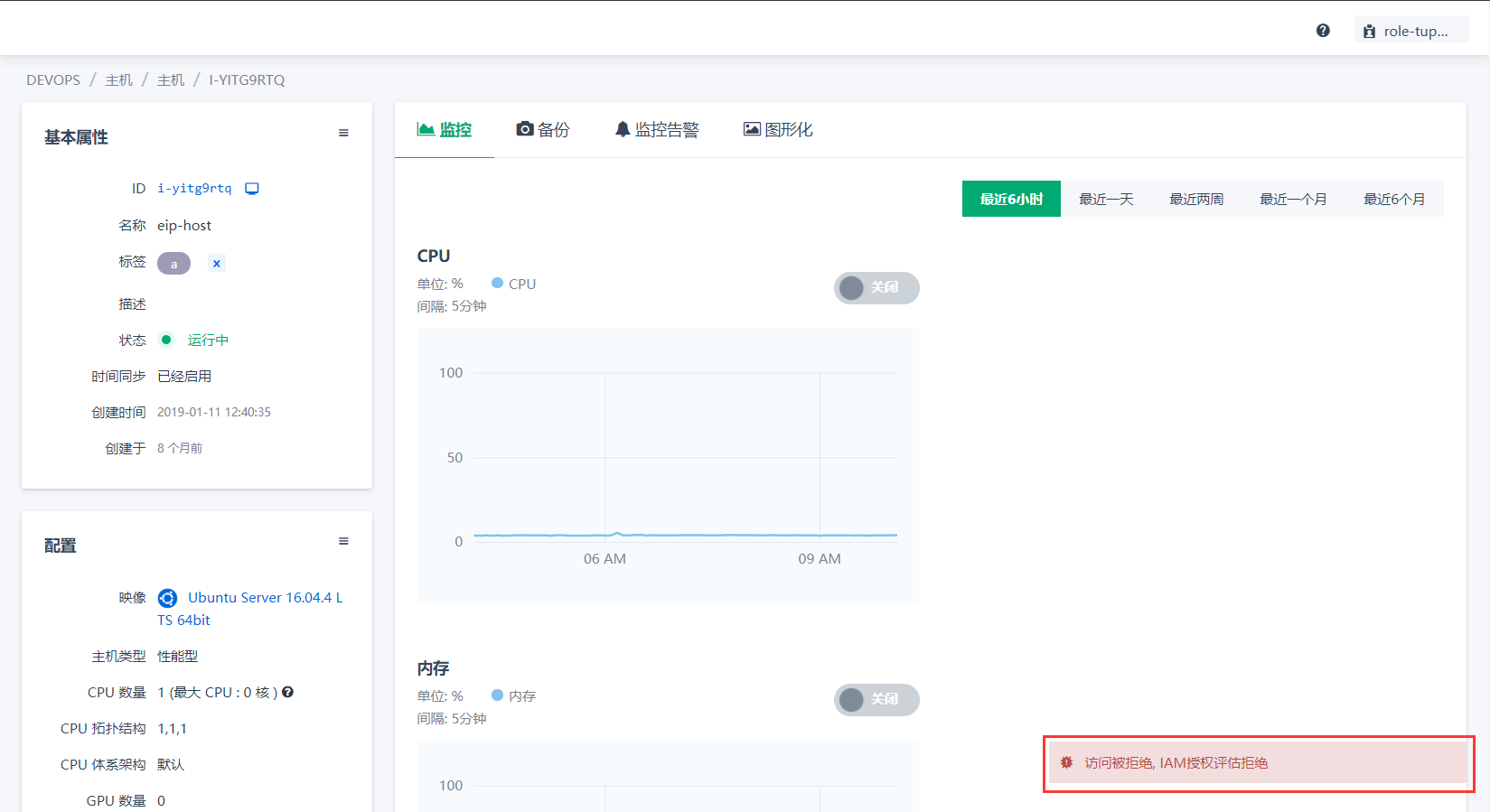
Task: Click the blue CPU legend dot
Action: [497, 284]
